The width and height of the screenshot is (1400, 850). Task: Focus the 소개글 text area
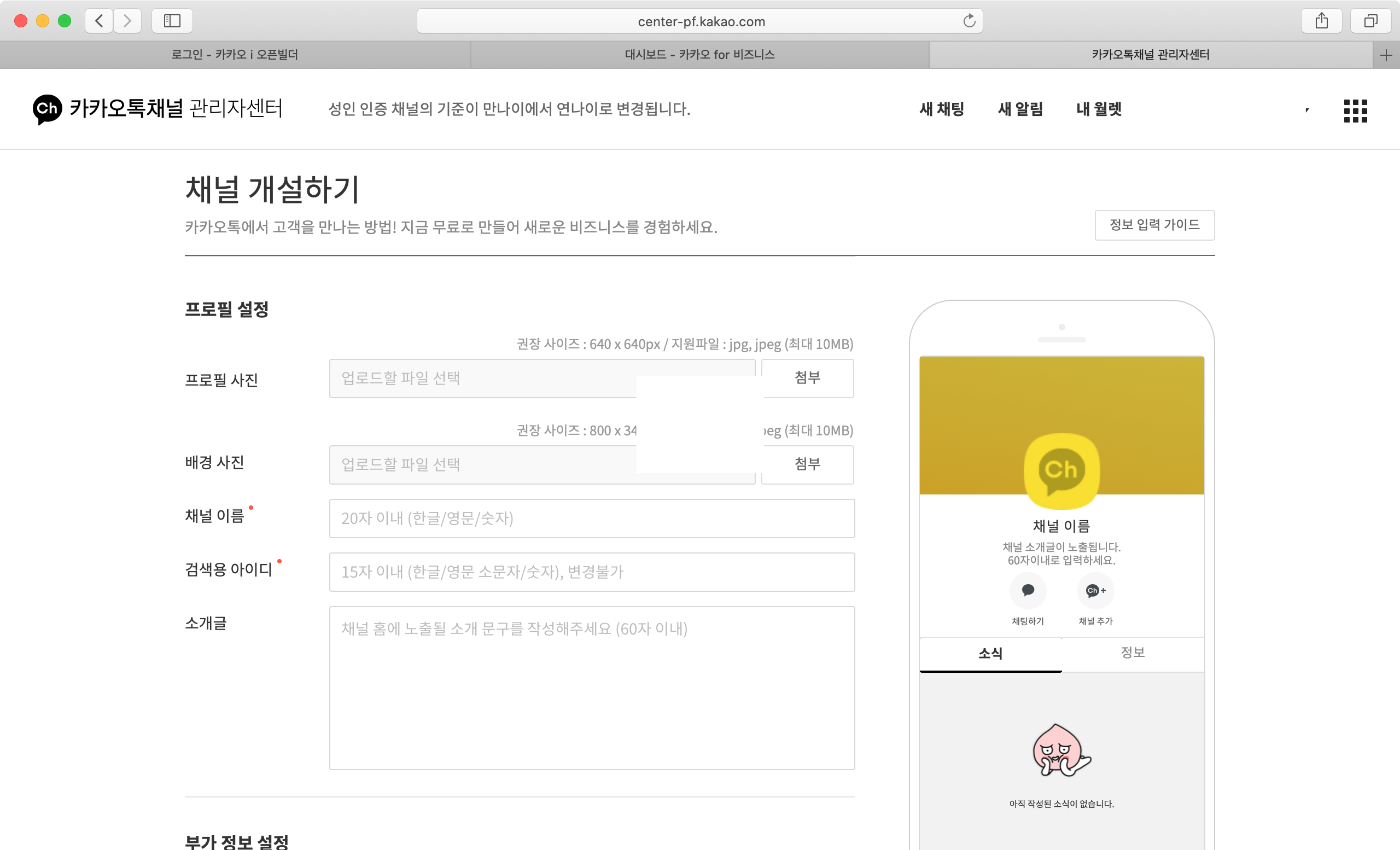(x=592, y=688)
